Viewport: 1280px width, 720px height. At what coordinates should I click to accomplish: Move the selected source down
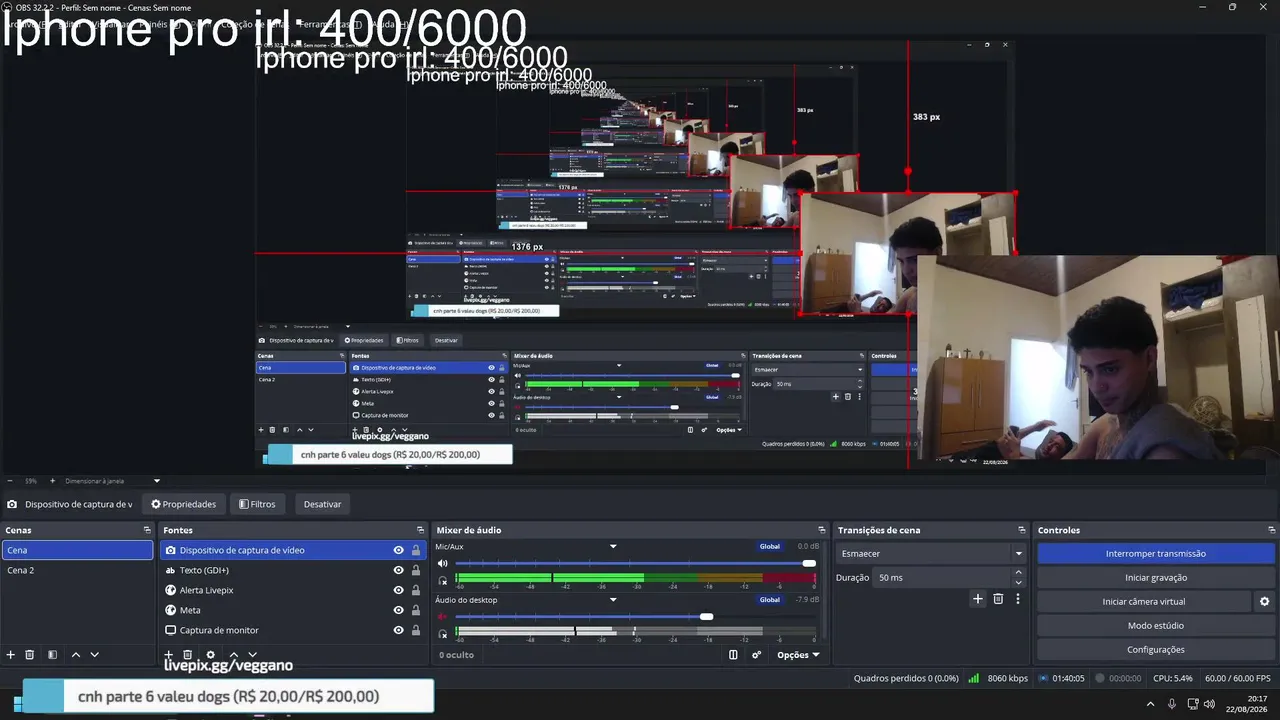pos(253,655)
